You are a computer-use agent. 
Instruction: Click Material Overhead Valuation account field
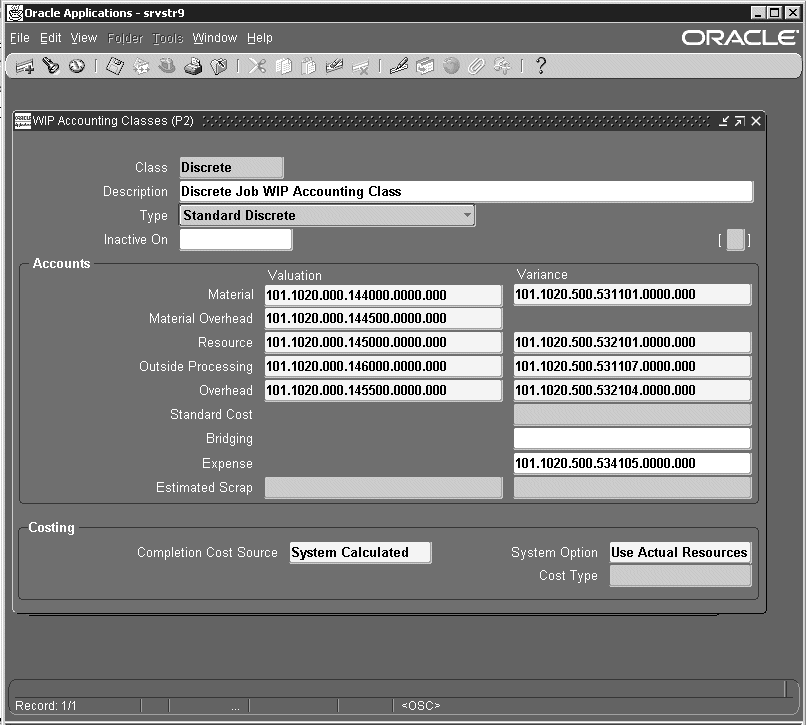tap(383, 318)
